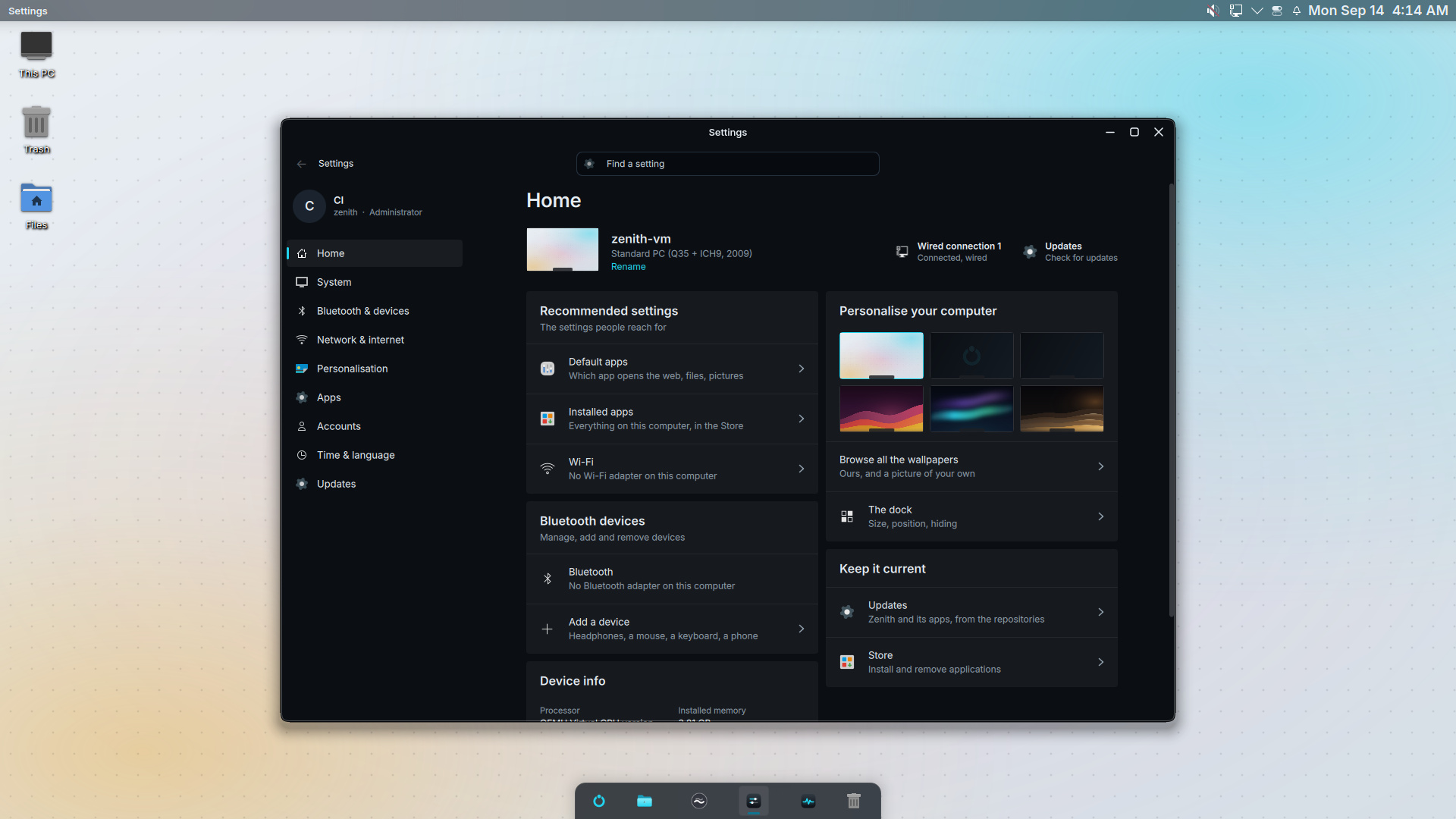1456x819 pixels.
Task: Expand the Wi-Fi row chevron
Action: 802,469
